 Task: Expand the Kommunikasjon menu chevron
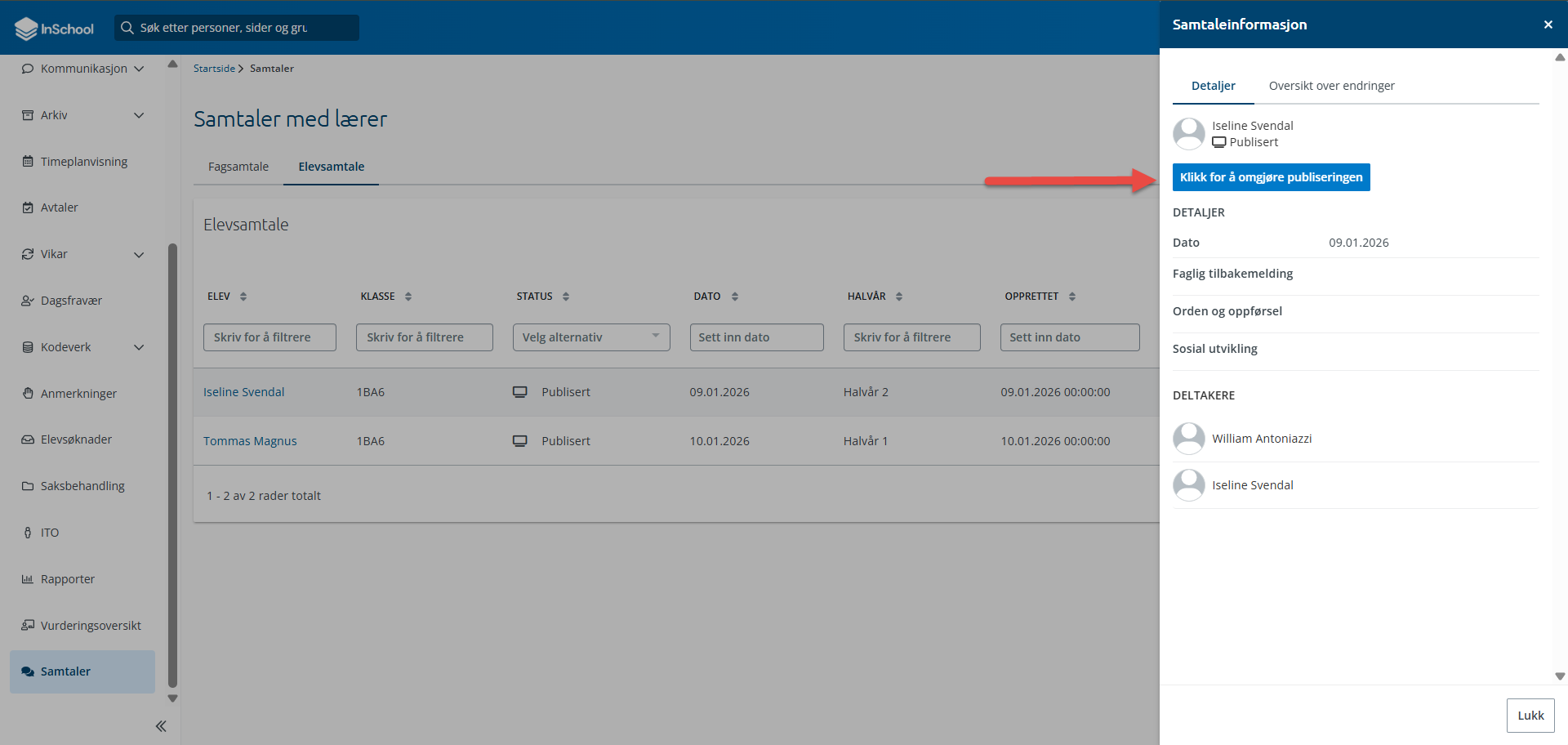tap(139, 69)
